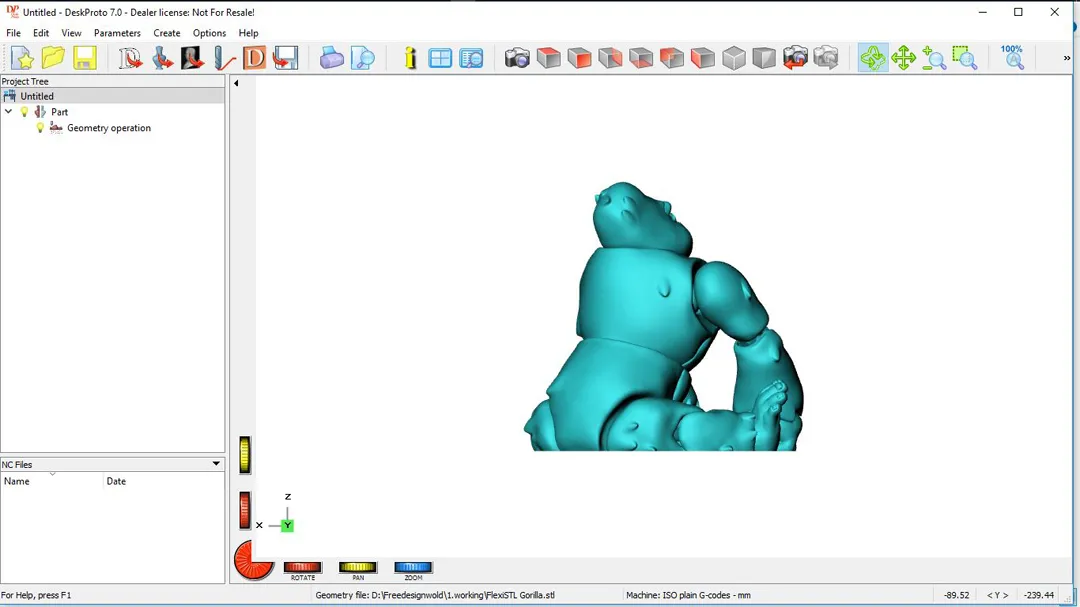This screenshot has height=607, width=1080.
Task: Open the Edit menu
Action: (x=41, y=33)
